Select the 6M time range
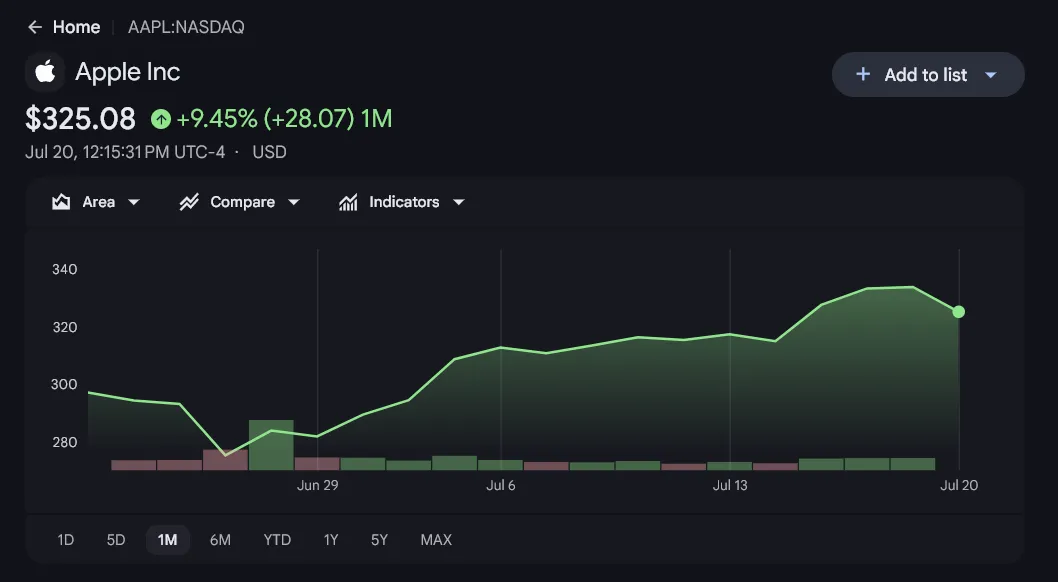 click(220, 540)
